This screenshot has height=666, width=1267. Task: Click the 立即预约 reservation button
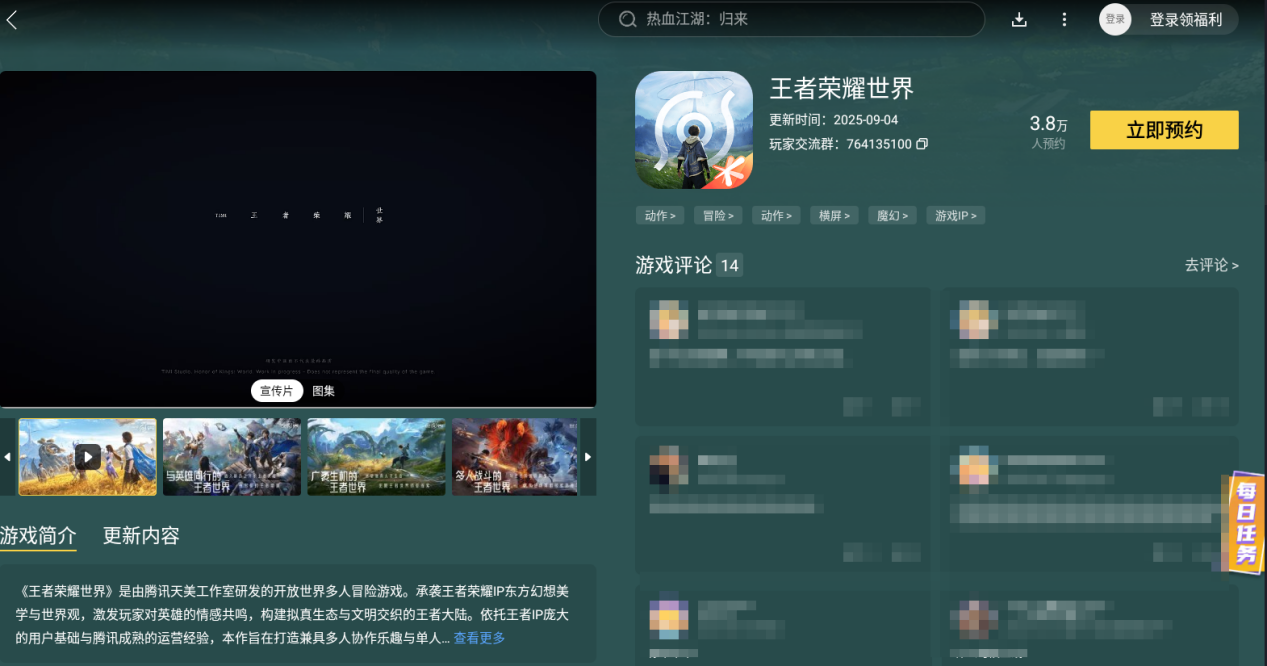tap(1163, 130)
